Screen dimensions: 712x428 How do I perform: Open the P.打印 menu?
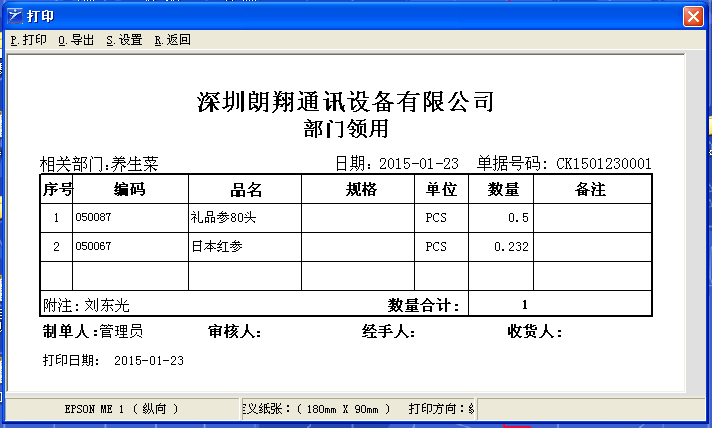coord(28,41)
